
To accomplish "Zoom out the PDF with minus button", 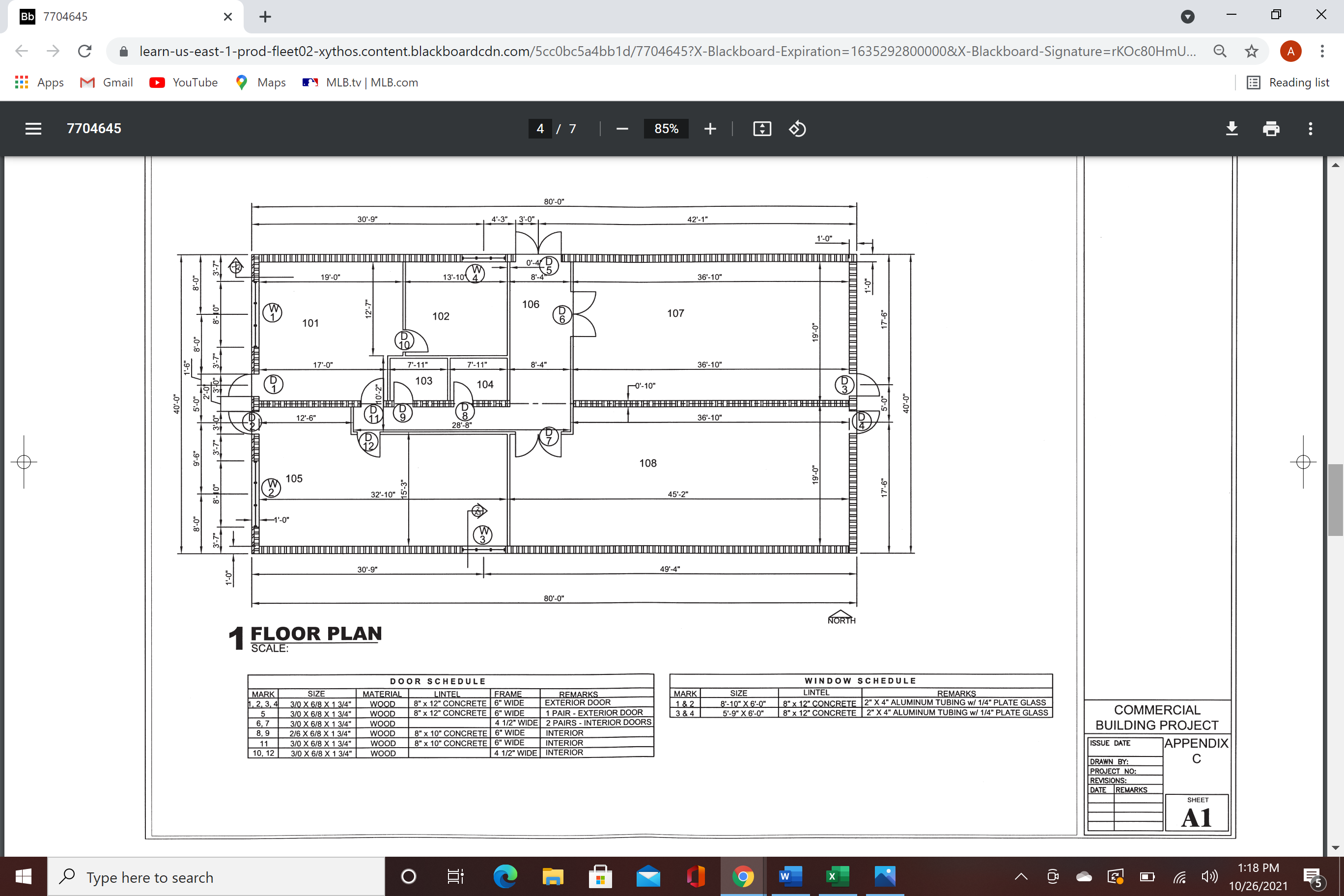I will [x=622, y=129].
